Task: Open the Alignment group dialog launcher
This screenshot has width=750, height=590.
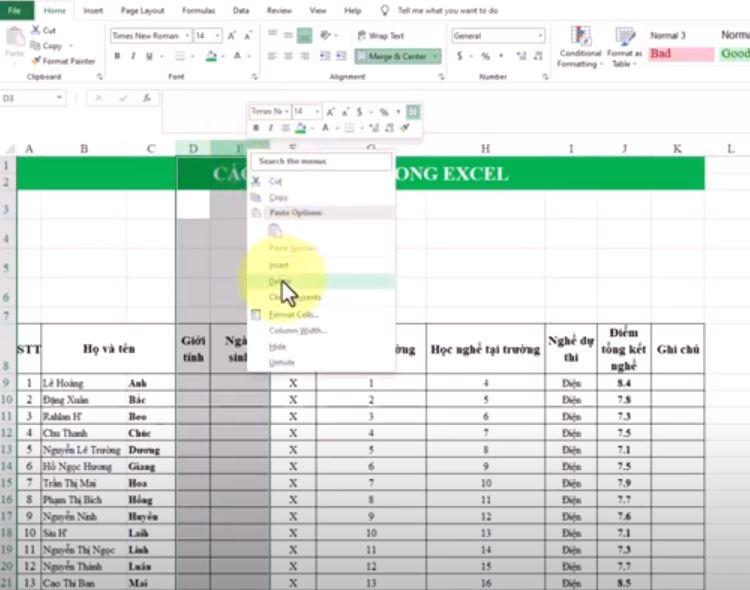Action: (x=441, y=77)
